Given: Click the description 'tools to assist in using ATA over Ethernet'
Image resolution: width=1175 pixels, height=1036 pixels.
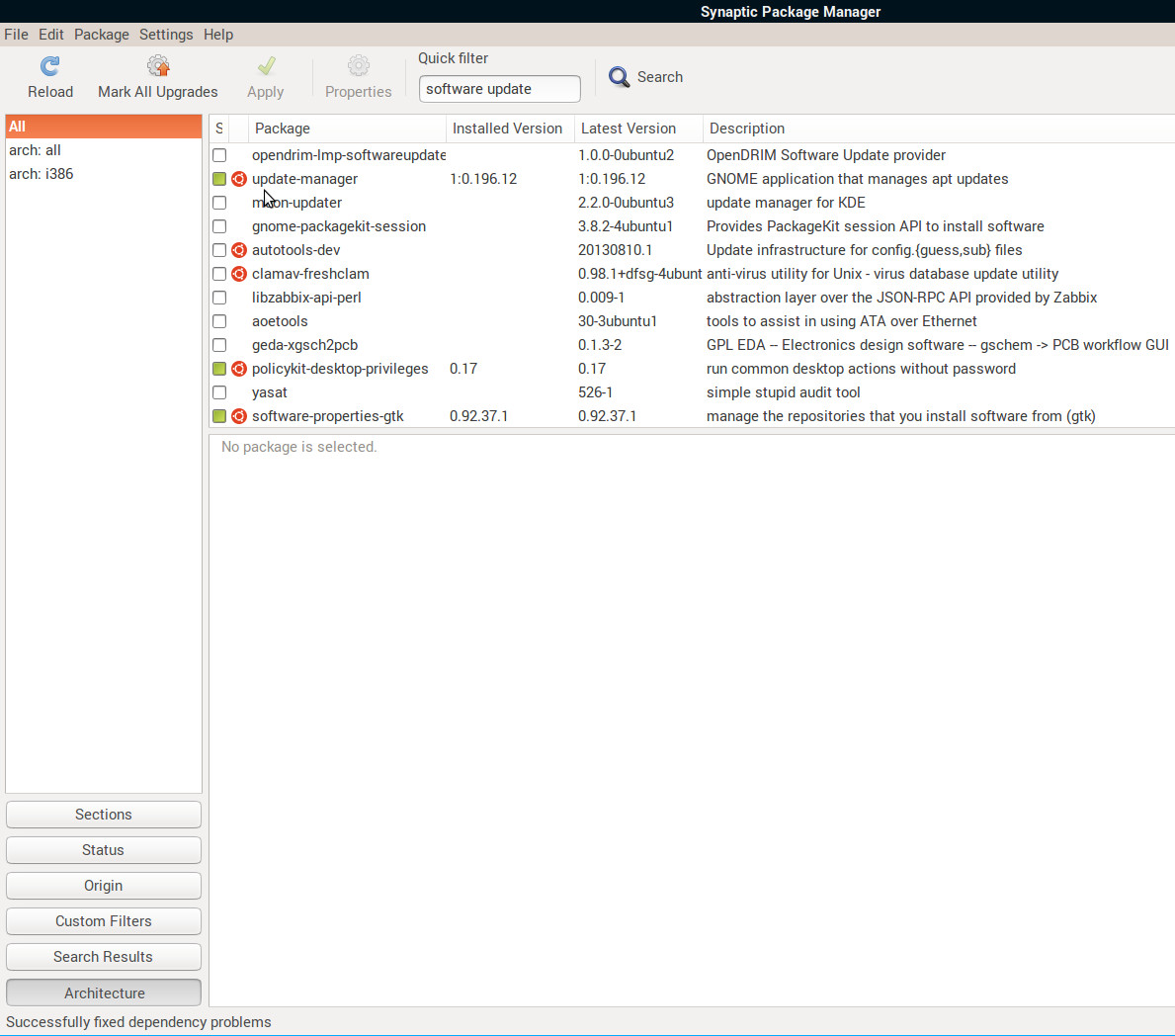Looking at the screenshot, I should 842,321.
